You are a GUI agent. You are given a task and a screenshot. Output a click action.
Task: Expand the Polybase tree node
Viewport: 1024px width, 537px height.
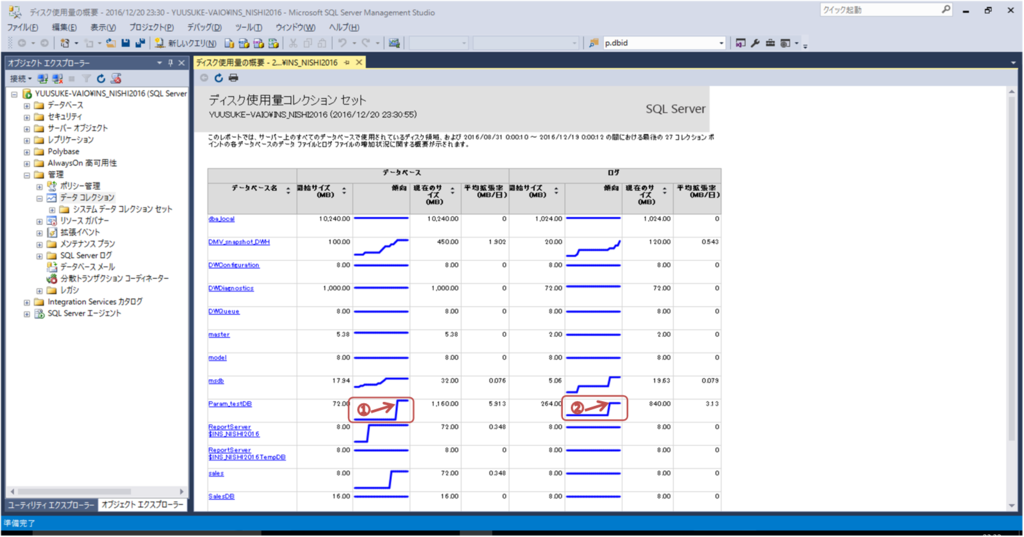click(27, 152)
